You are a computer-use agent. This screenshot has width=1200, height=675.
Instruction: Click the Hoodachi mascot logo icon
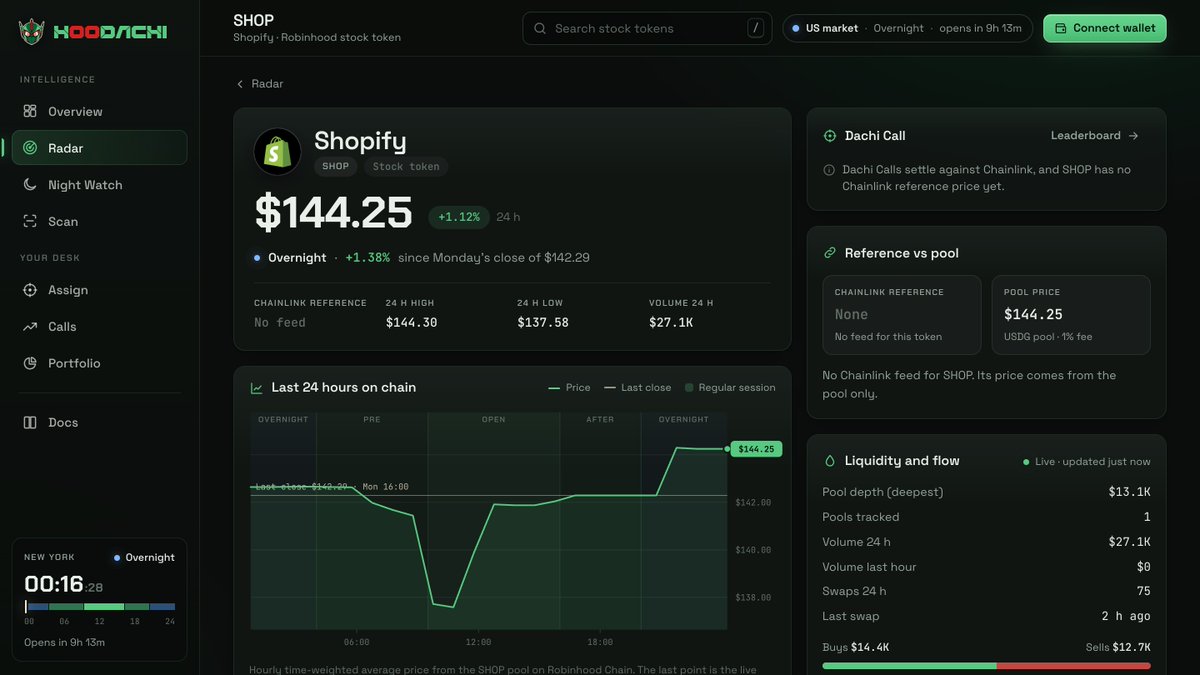31,32
